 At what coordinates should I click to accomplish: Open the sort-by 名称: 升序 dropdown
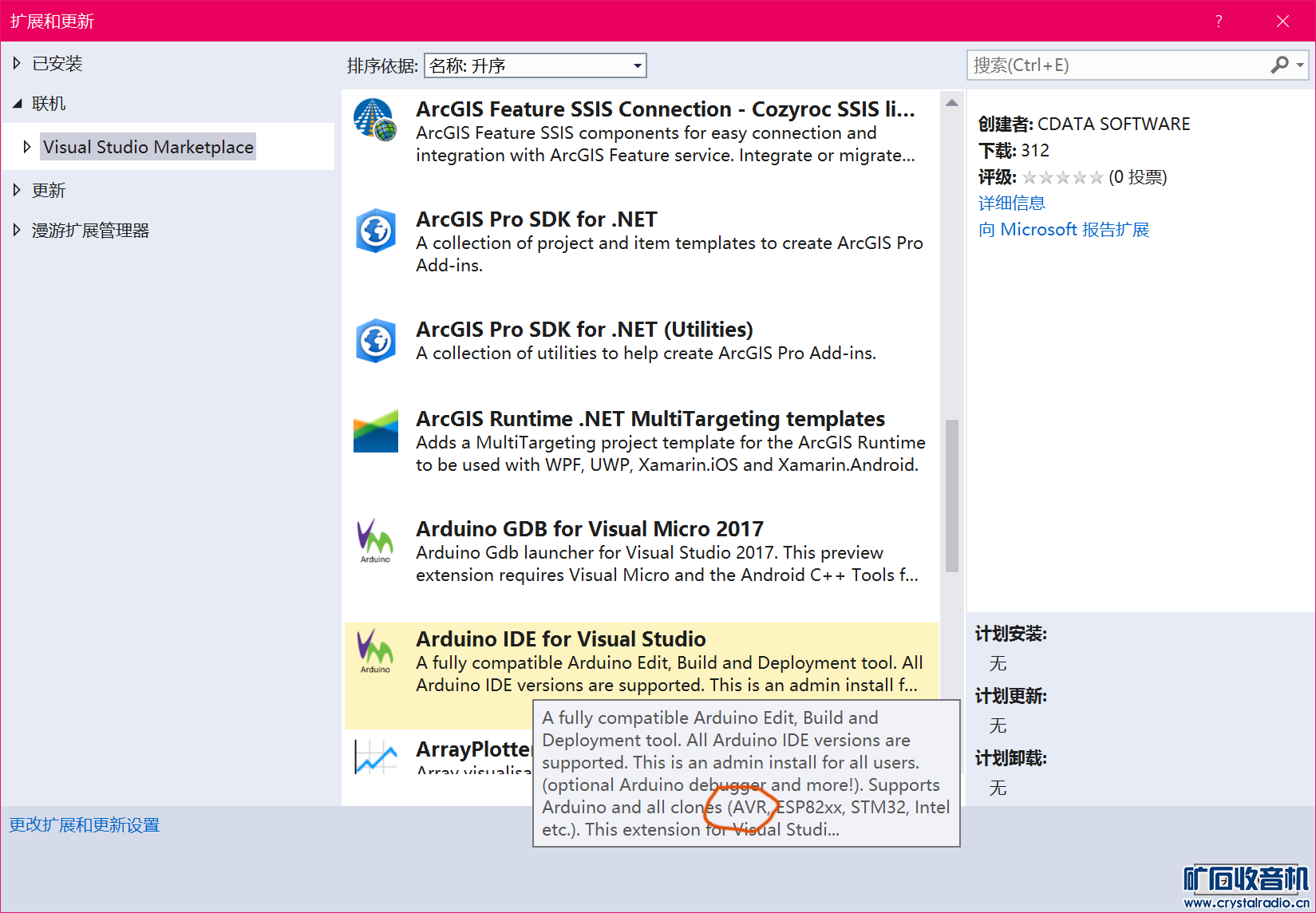coord(535,65)
